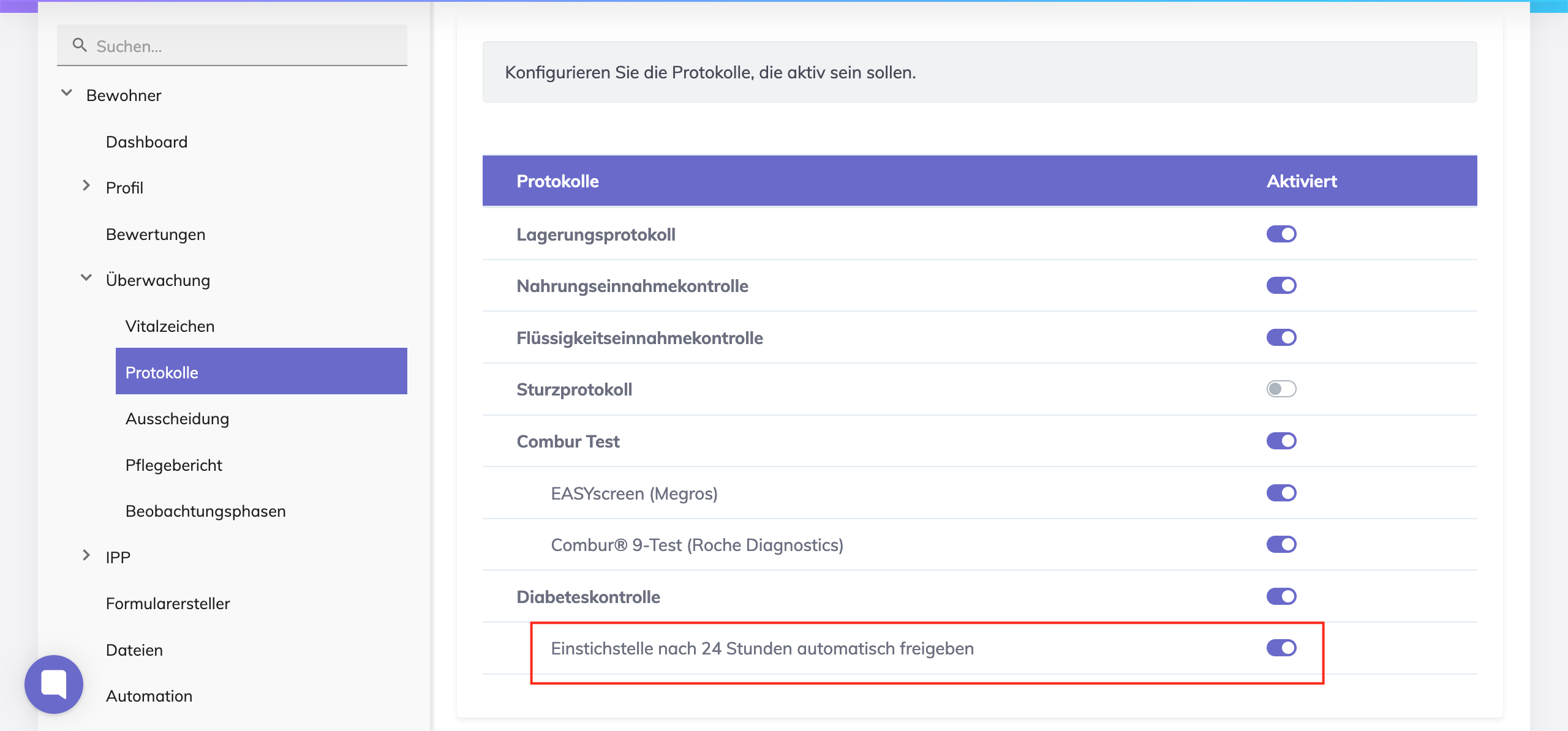Navigate to Formularersteller

coord(168,604)
